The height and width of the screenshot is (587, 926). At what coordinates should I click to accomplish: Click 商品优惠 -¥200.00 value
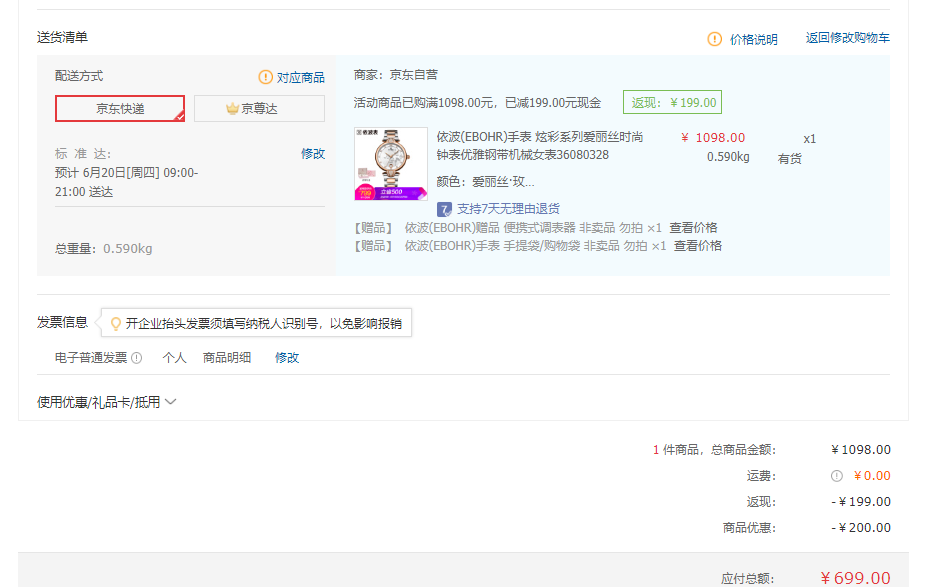pyautogui.click(x=861, y=527)
